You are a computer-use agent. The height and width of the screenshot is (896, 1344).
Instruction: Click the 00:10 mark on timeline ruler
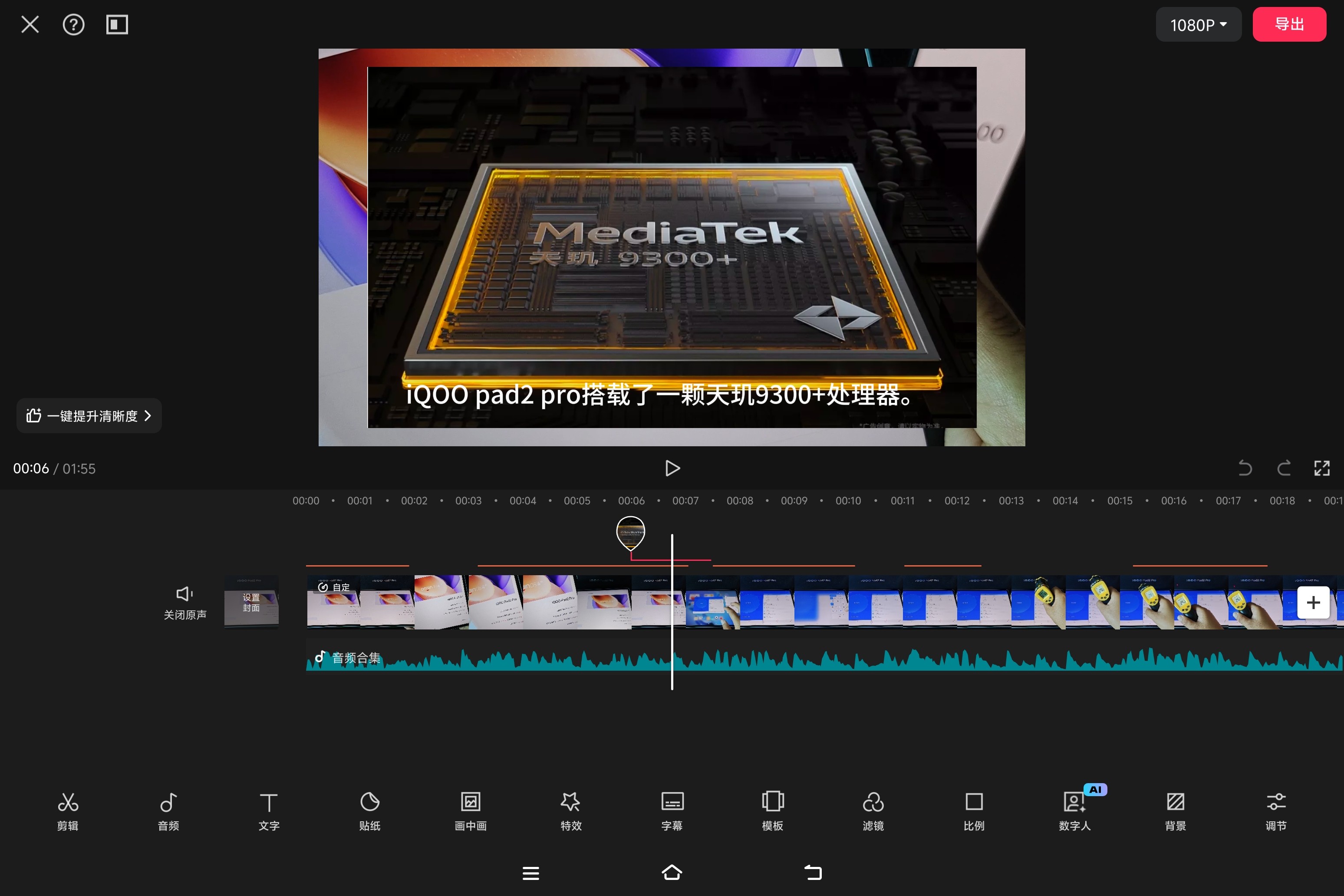848,501
